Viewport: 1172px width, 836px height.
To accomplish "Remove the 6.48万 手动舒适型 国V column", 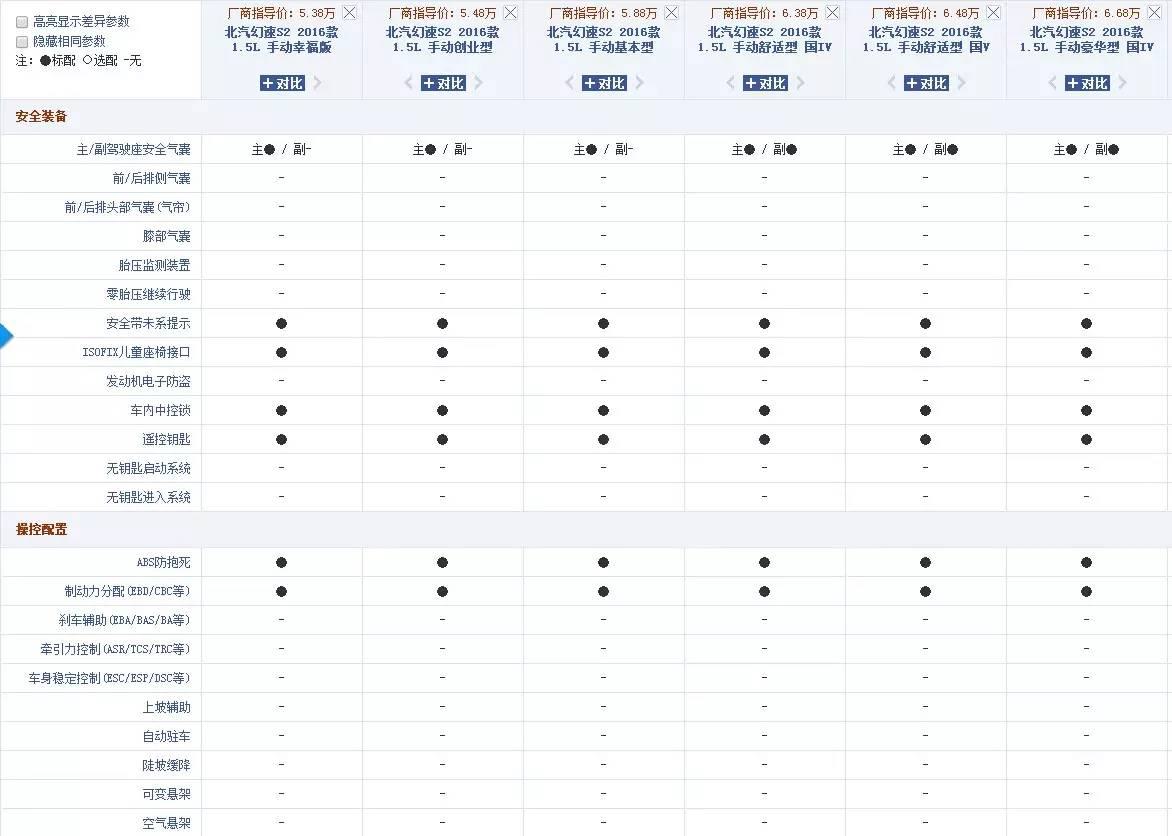I will tap(993, 13).
